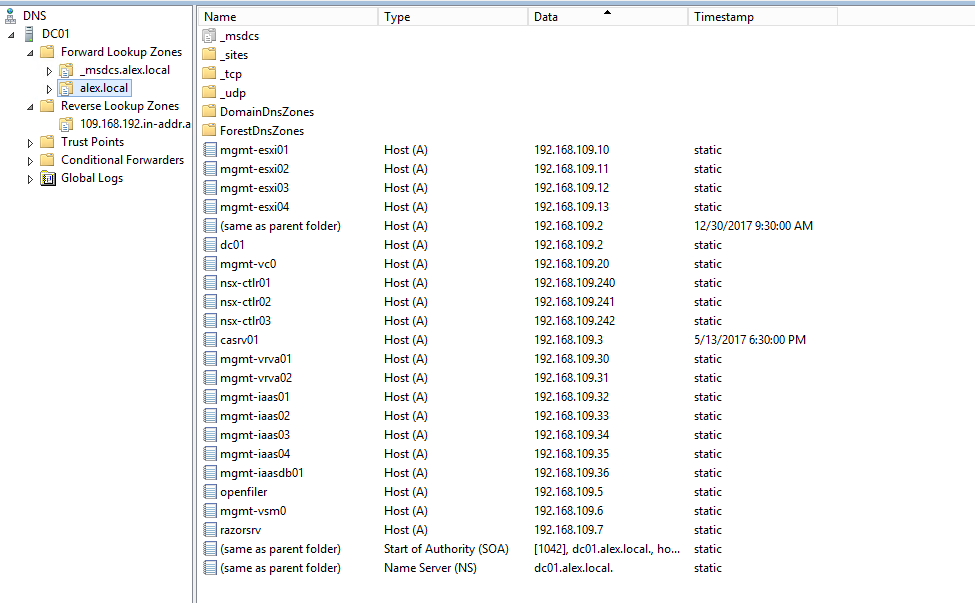Screen dimensions: 975x603
Task: Select Reverse Lookup Zones in tree
Action: coord(119,106)
